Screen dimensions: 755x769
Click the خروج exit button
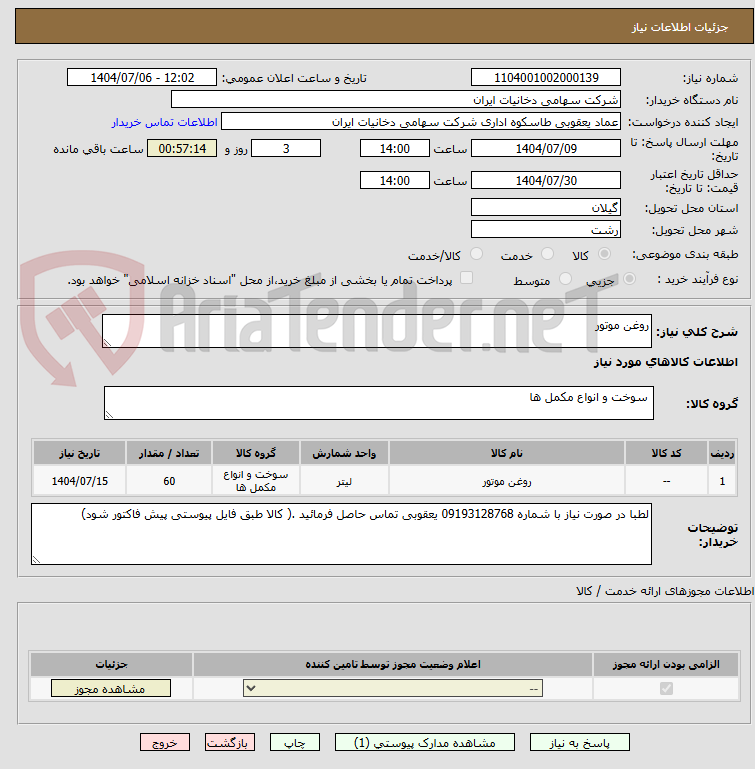(x=165, y=743)
